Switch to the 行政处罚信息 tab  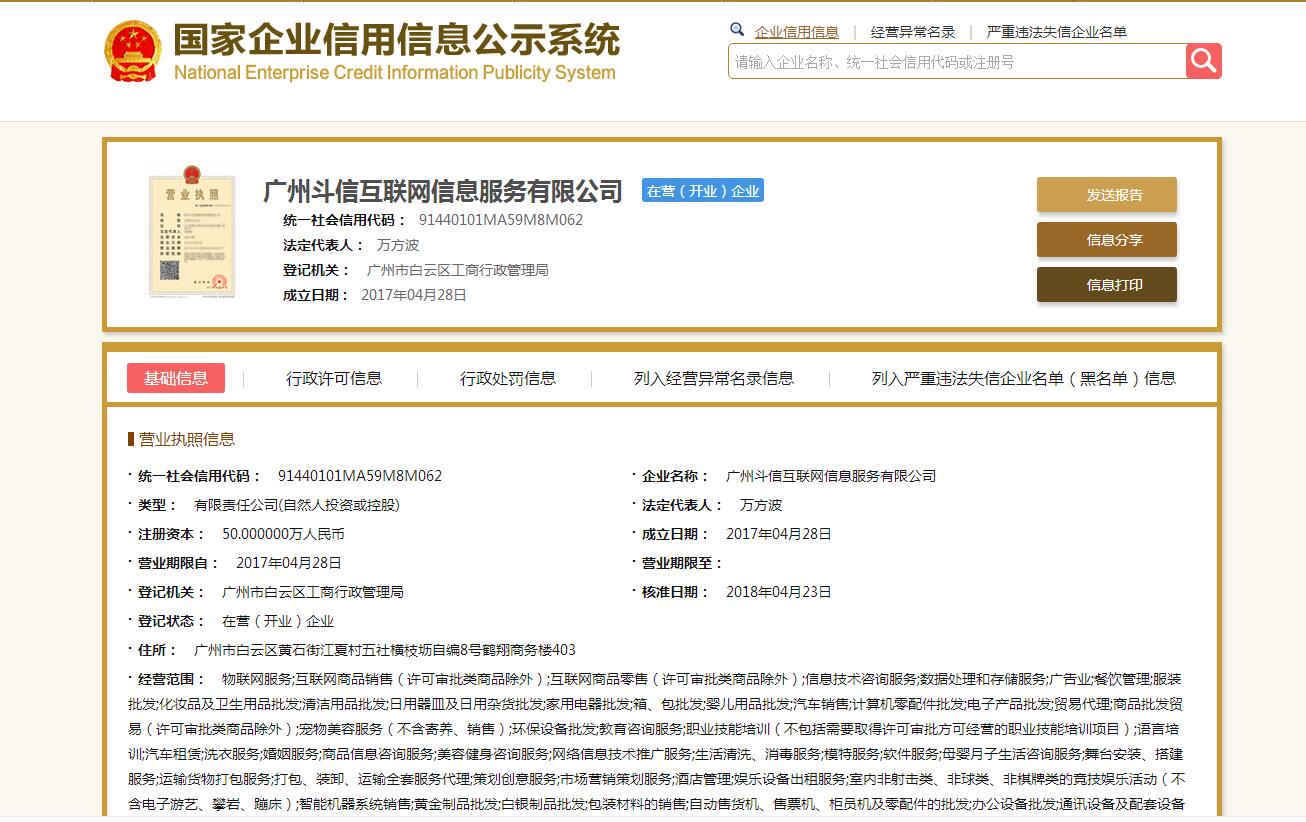(x=508, y=378)
